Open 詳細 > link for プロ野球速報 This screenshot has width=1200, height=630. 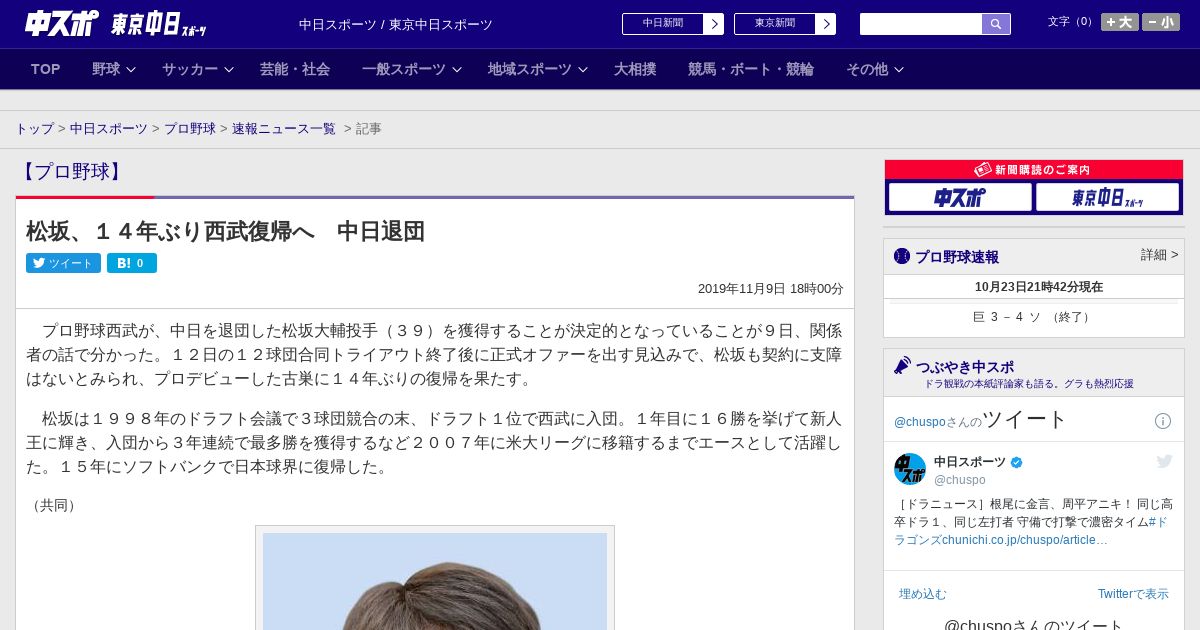(x=1159, y=255)
